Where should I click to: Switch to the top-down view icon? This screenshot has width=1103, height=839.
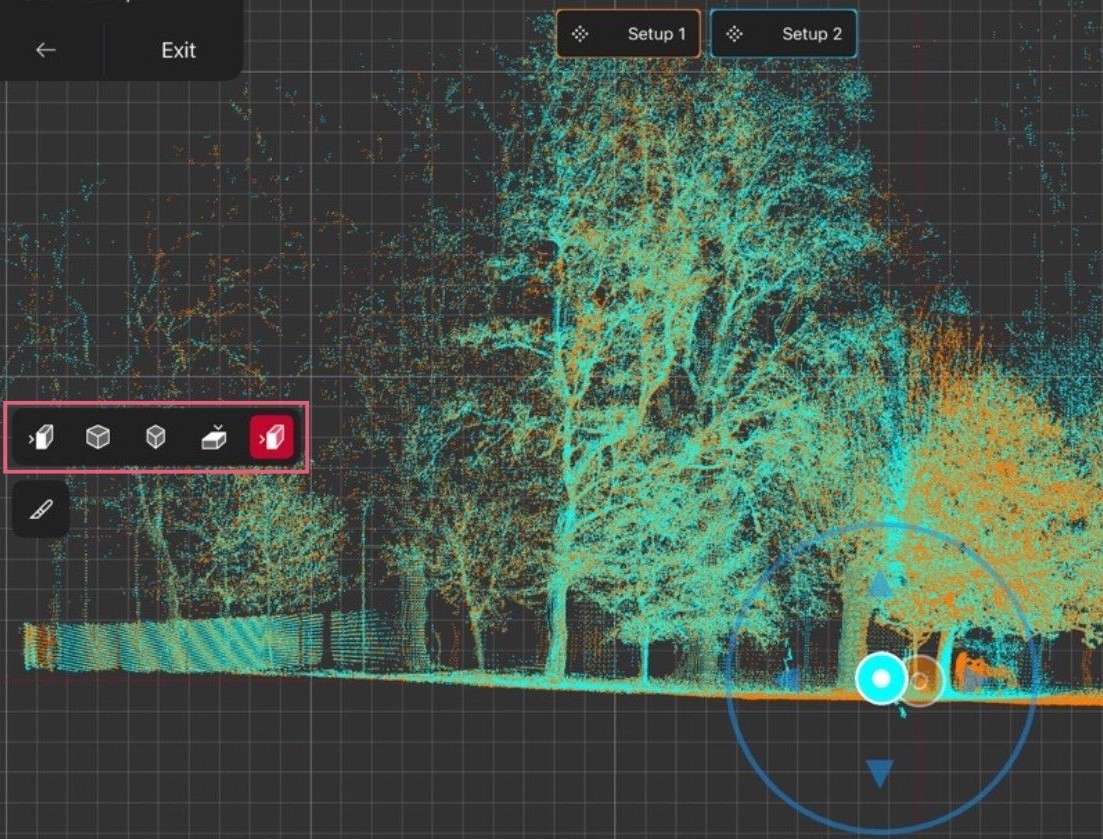point(213,437)
